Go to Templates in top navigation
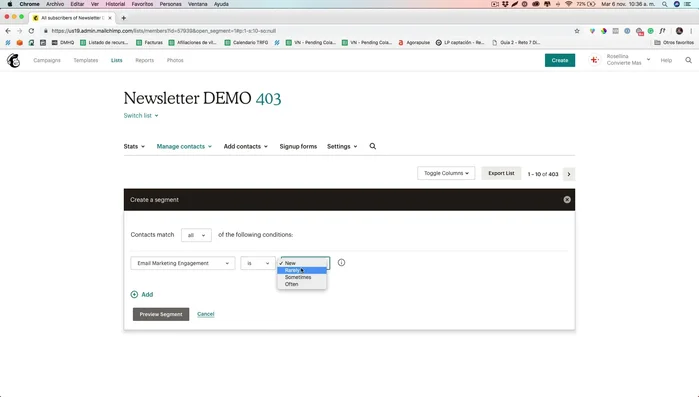 (86, 60)
